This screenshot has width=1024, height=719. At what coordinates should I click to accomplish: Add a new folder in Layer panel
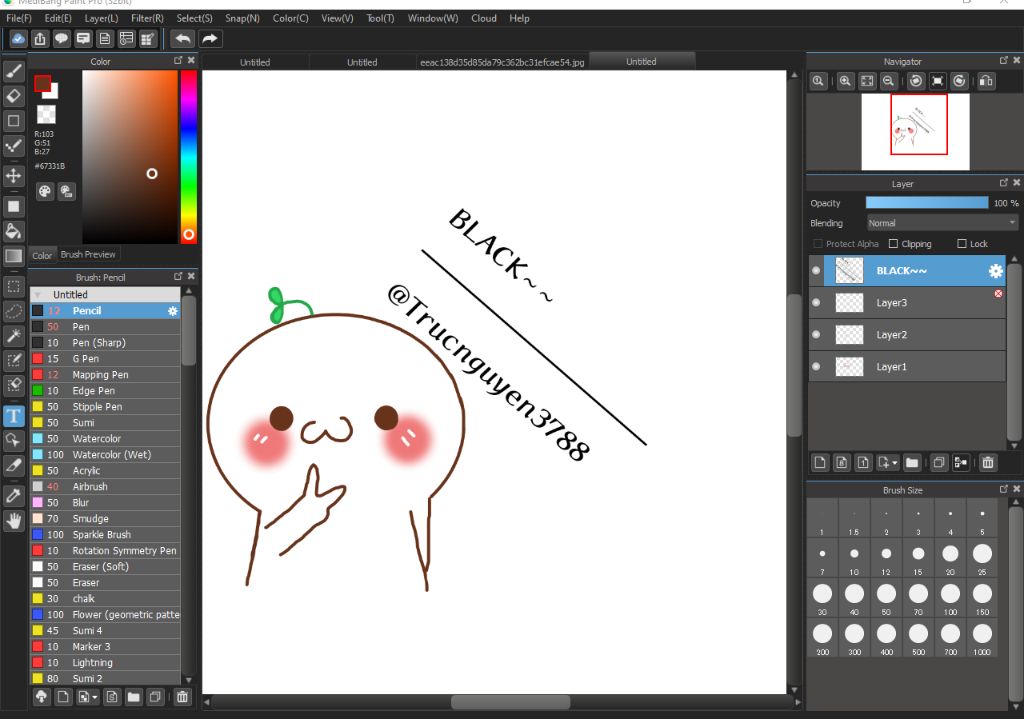click(x=912, y=463)
